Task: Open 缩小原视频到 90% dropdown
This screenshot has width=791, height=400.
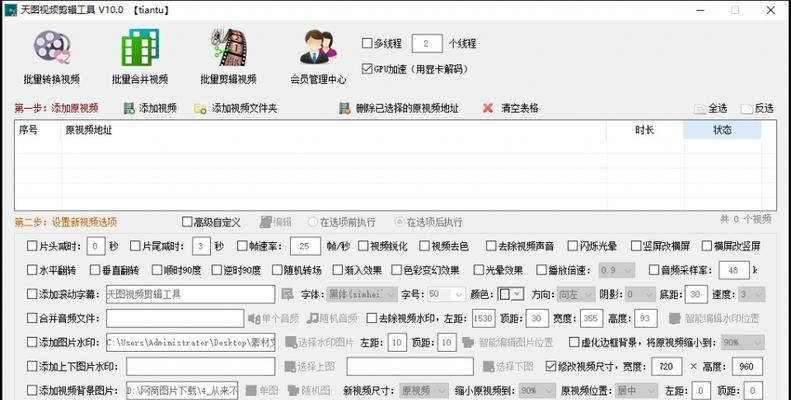Action: pos(538,391)
